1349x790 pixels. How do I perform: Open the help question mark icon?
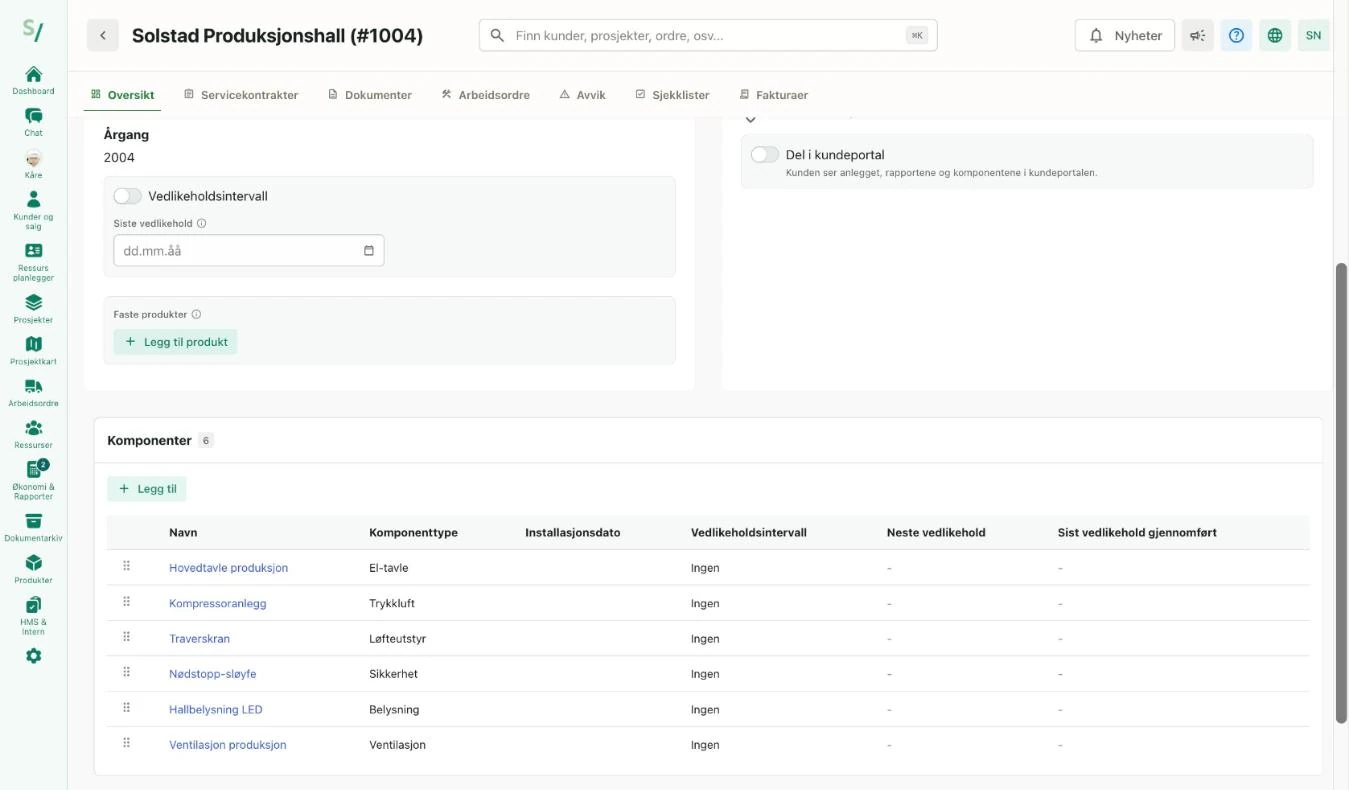1236,35
